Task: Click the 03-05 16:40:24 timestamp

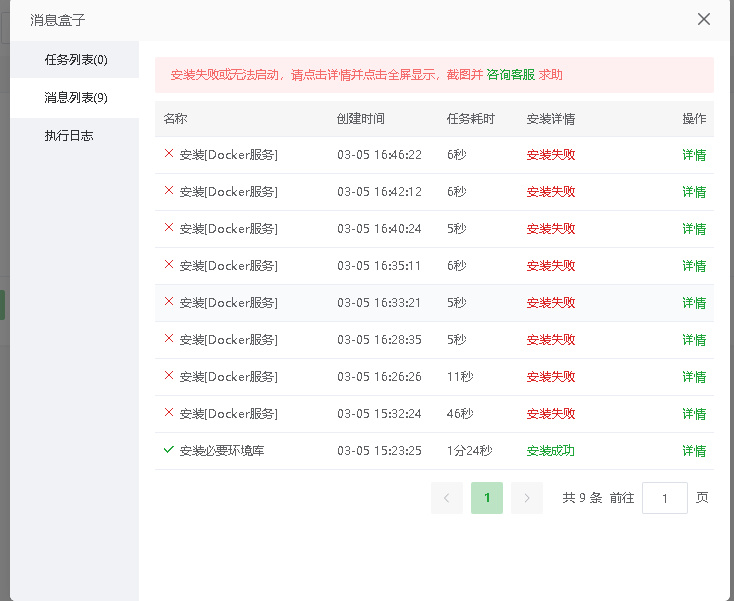Action: click(379, 229)
